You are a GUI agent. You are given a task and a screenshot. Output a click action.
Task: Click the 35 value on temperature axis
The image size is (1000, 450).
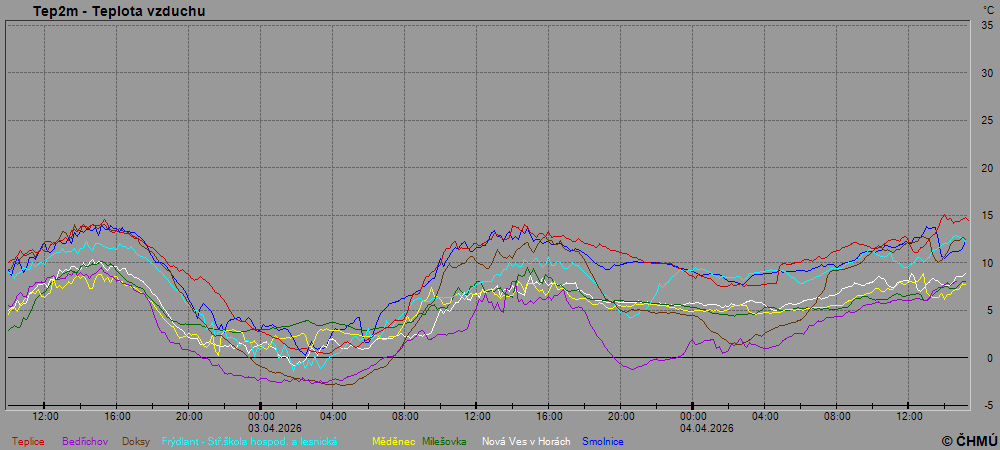click(x=986, y=25)
